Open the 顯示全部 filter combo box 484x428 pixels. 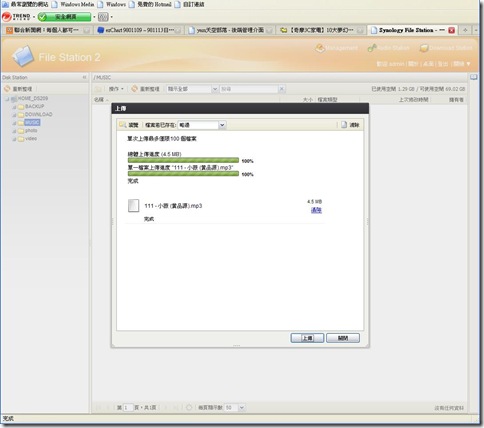192,89
